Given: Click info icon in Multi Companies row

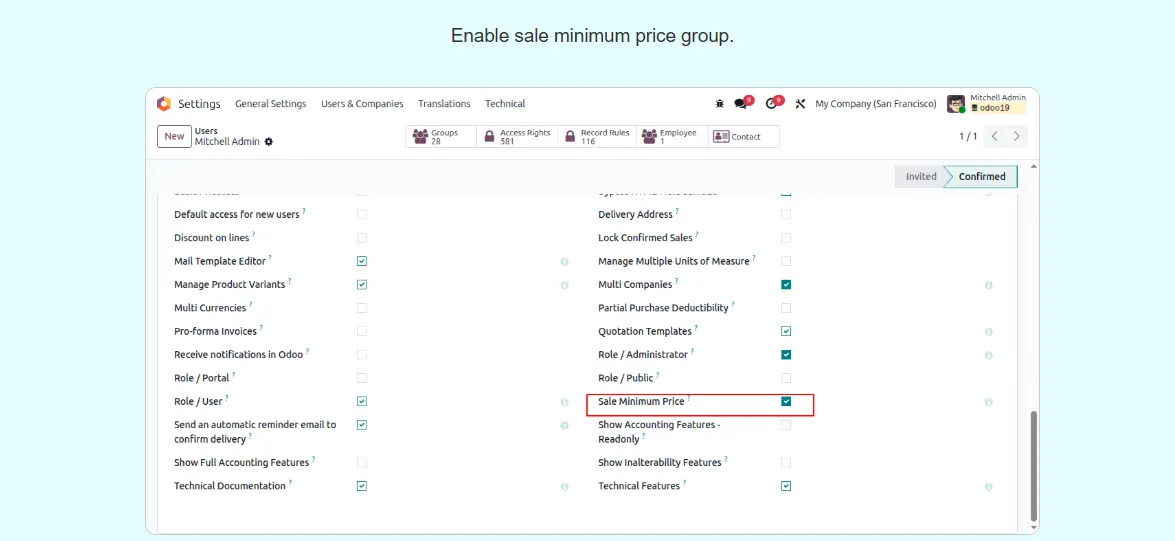Looking at the screenshot, I should [988, 285].
